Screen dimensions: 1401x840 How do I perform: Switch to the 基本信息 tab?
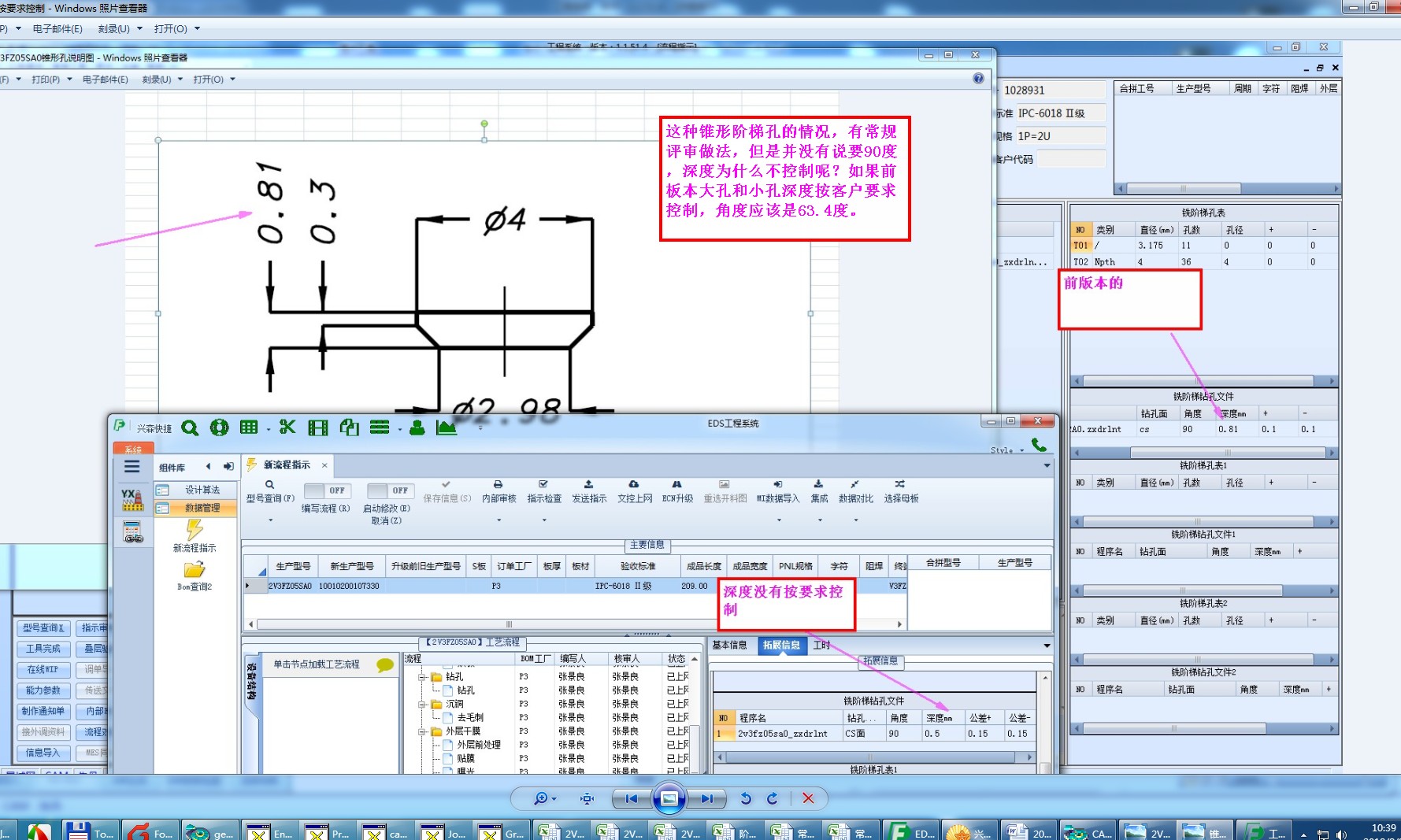pos(729,645)
